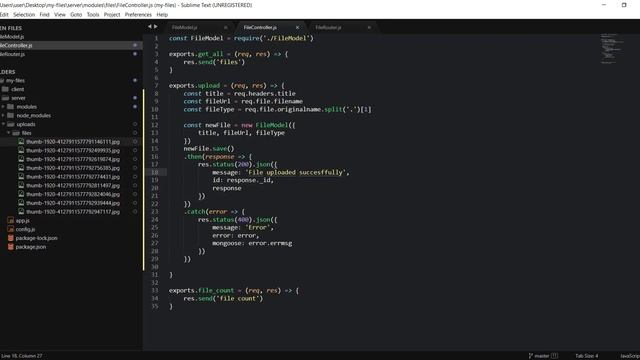The width and height of the screenshot is (640, 360).
Task: Click the 'client' folder name in sidebar
Action: [x=18, y=89]
